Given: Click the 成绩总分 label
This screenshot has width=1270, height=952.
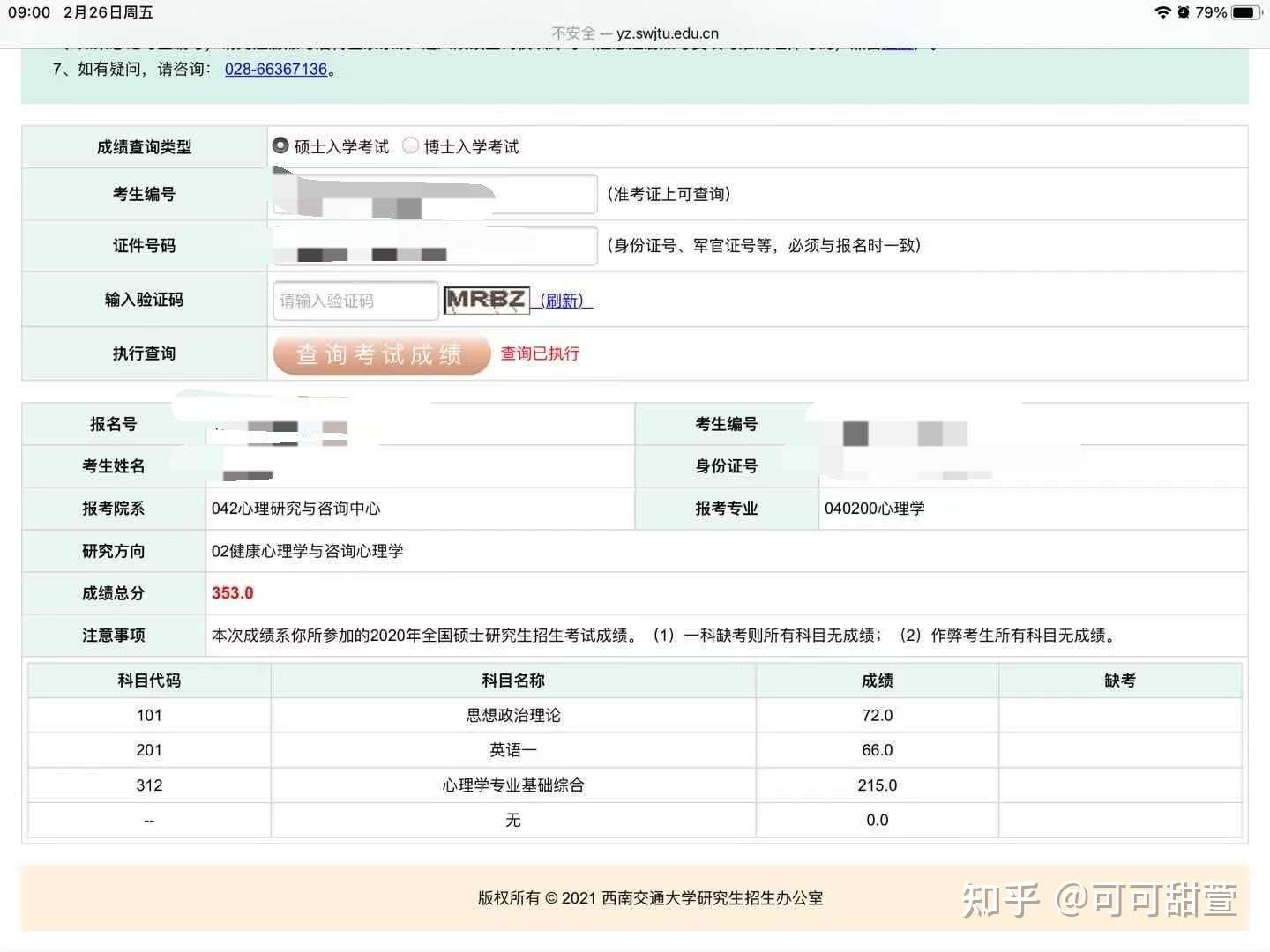Looking at the screenshot, I should (x=114, y=593).
